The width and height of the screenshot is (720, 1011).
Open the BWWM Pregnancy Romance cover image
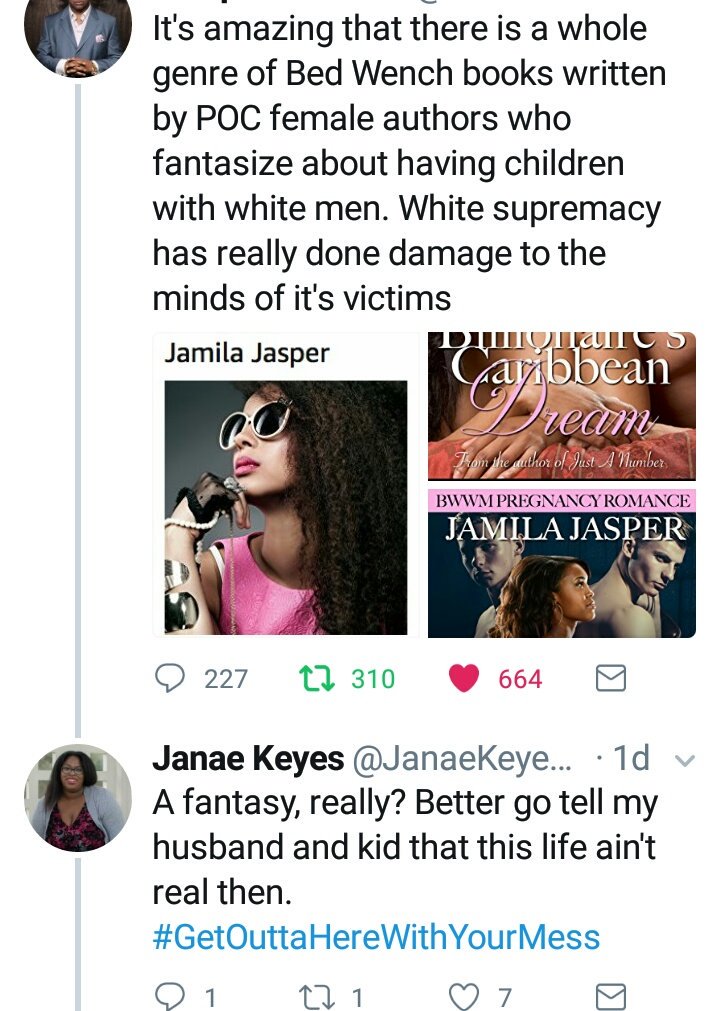[561, 564]
